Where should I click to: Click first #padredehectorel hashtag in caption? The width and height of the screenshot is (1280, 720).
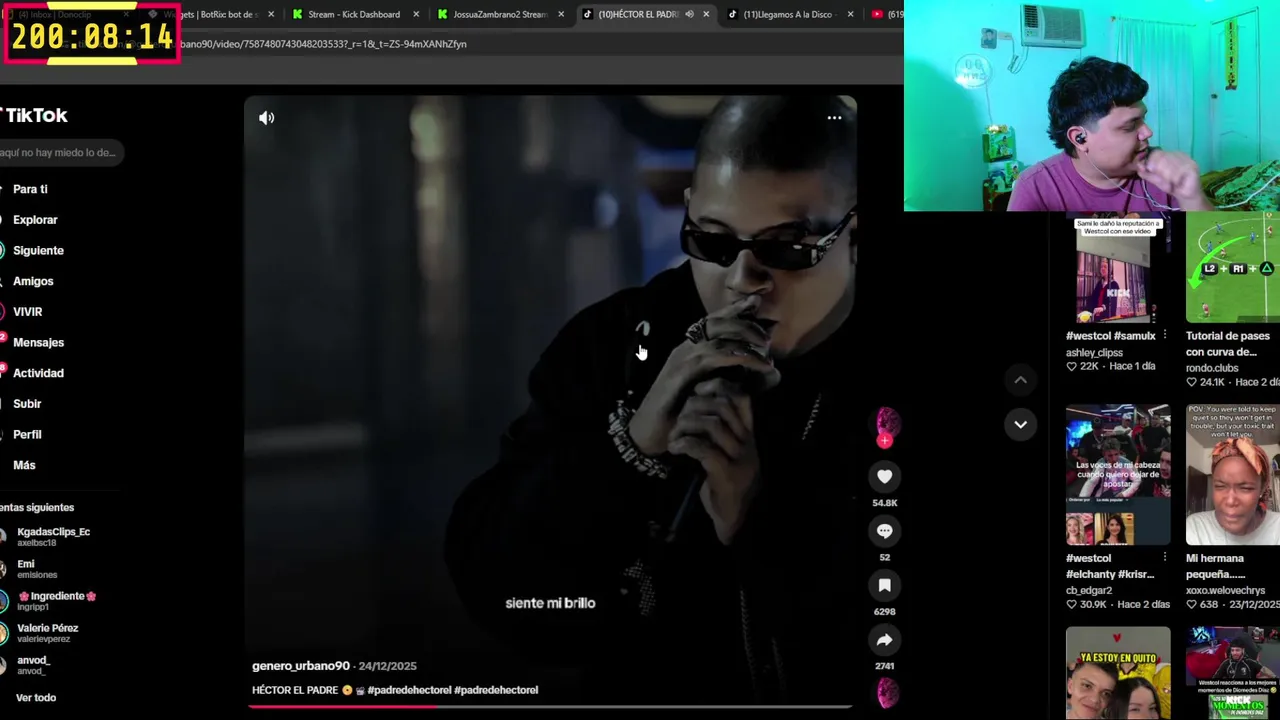tap(409, 690)
